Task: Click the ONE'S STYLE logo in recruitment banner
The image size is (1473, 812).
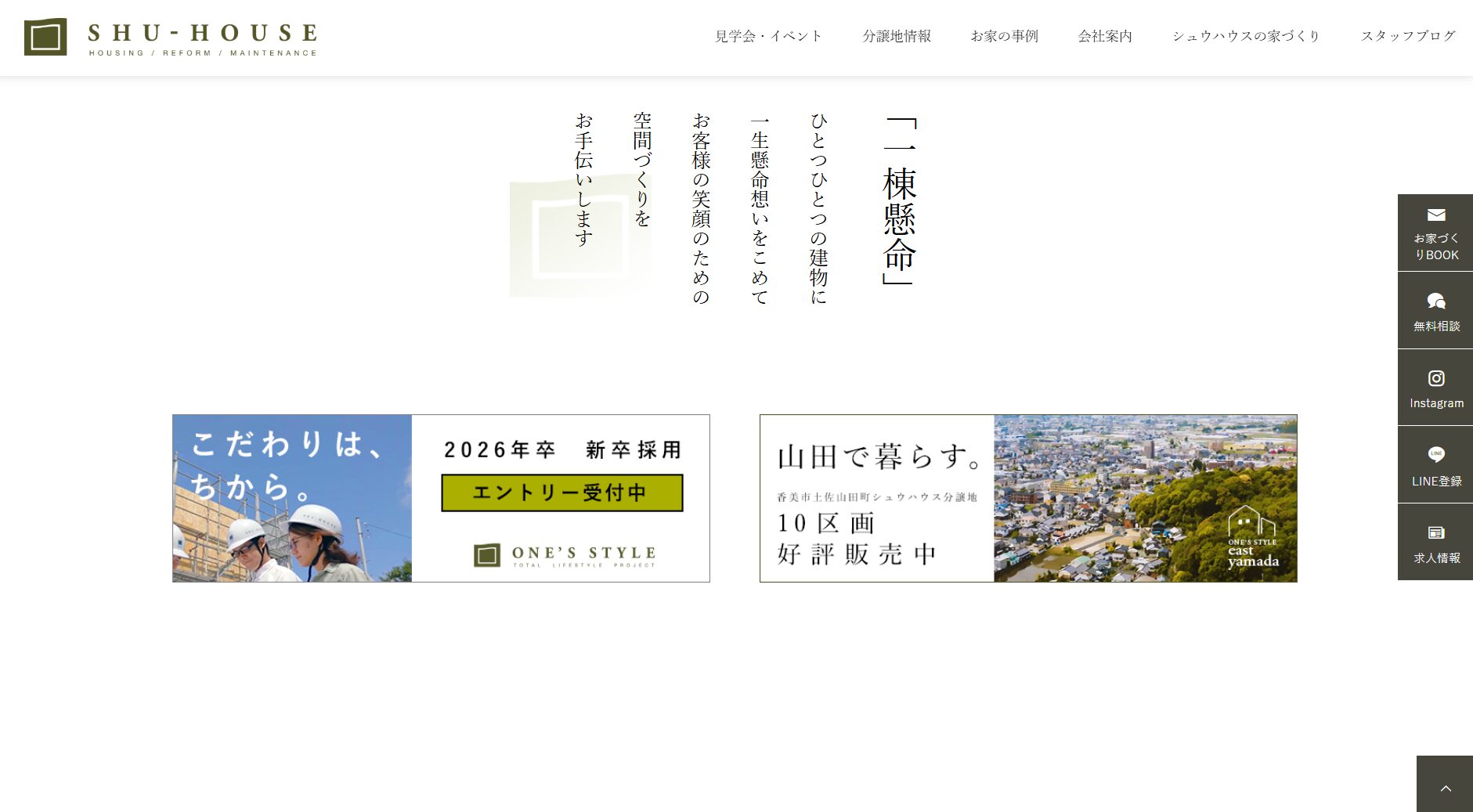Action: (x=564, y=555)
